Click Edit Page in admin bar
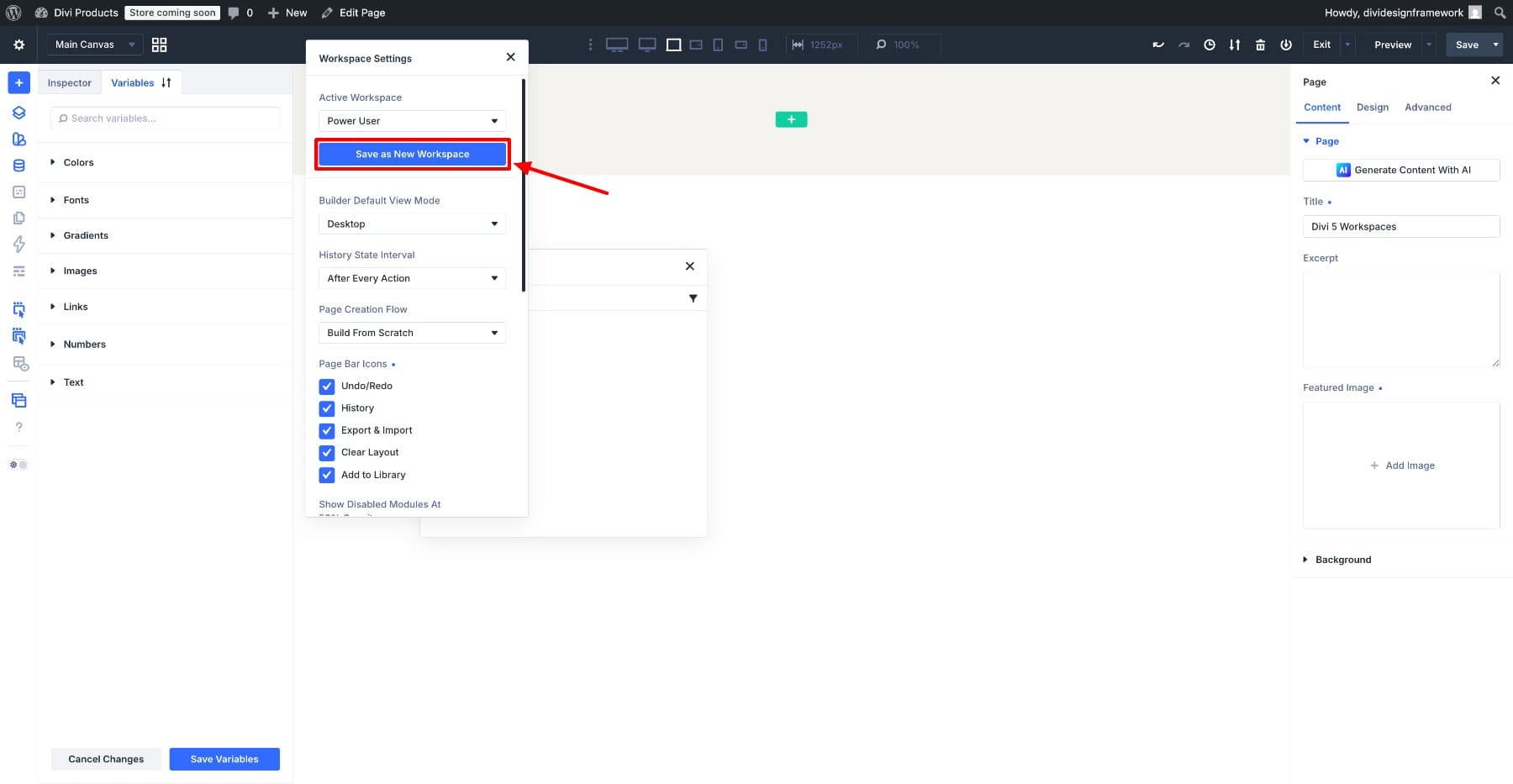 [x=353, y=13]
